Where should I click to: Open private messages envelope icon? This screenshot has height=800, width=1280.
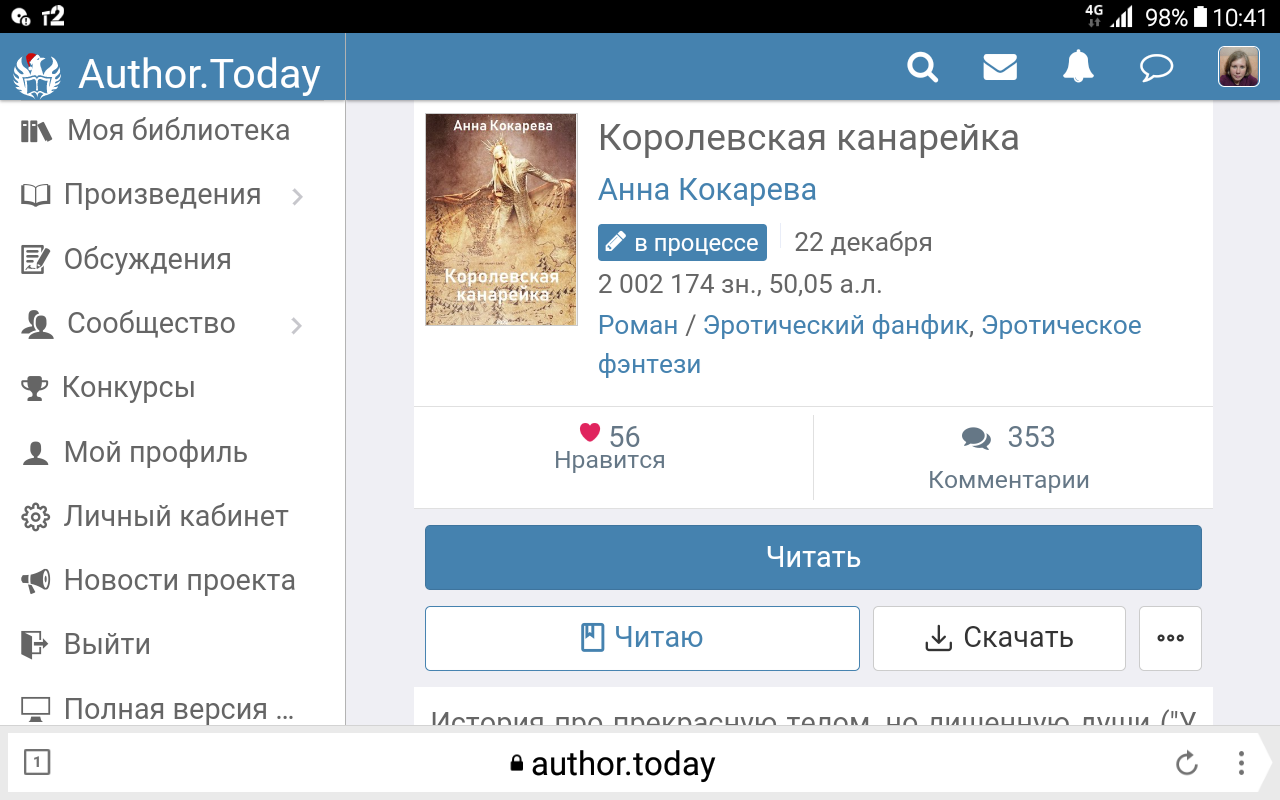[x=1000, y=67]
